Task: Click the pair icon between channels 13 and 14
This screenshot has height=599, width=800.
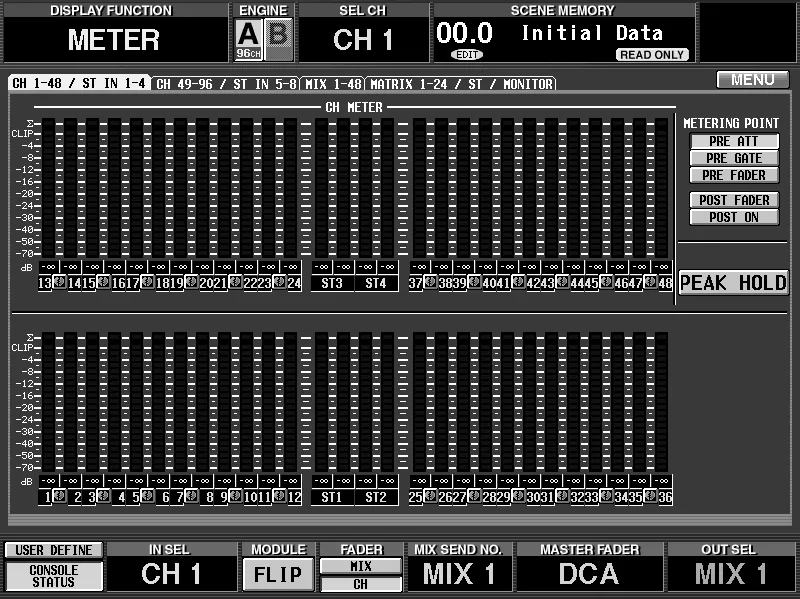Action: click(60, 282)
